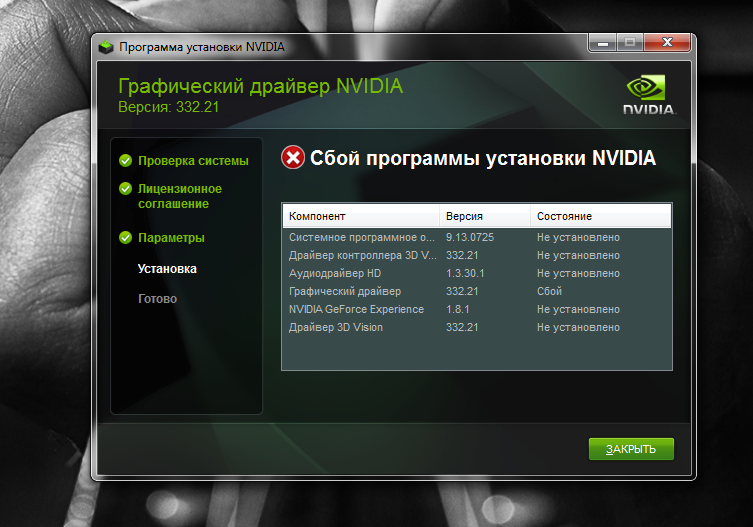Click the Версия column header
Screen dimensions: 753x527
(x=485, y=216)
